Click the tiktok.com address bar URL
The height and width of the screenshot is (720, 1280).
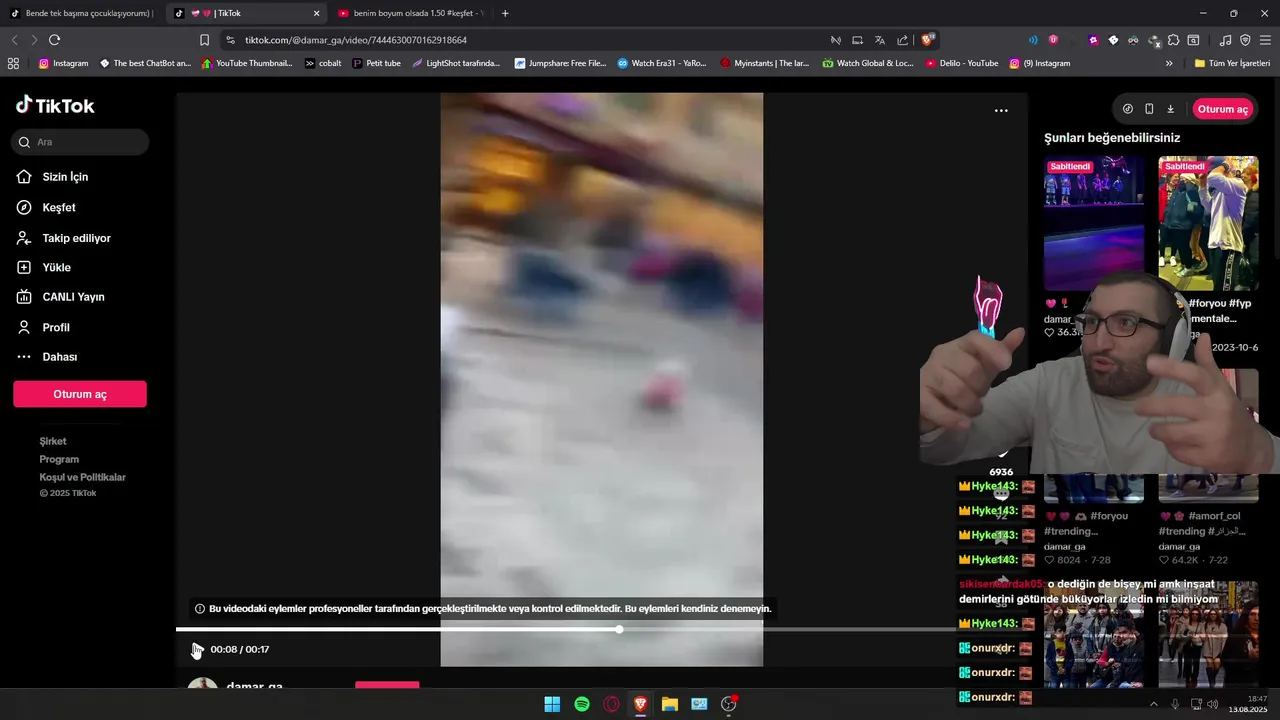[x=356, y=40]
